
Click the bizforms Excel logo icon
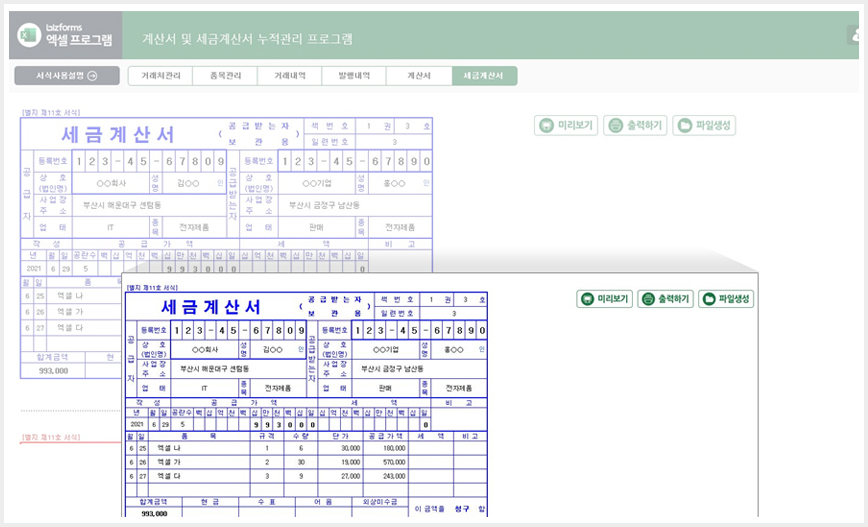29,35
